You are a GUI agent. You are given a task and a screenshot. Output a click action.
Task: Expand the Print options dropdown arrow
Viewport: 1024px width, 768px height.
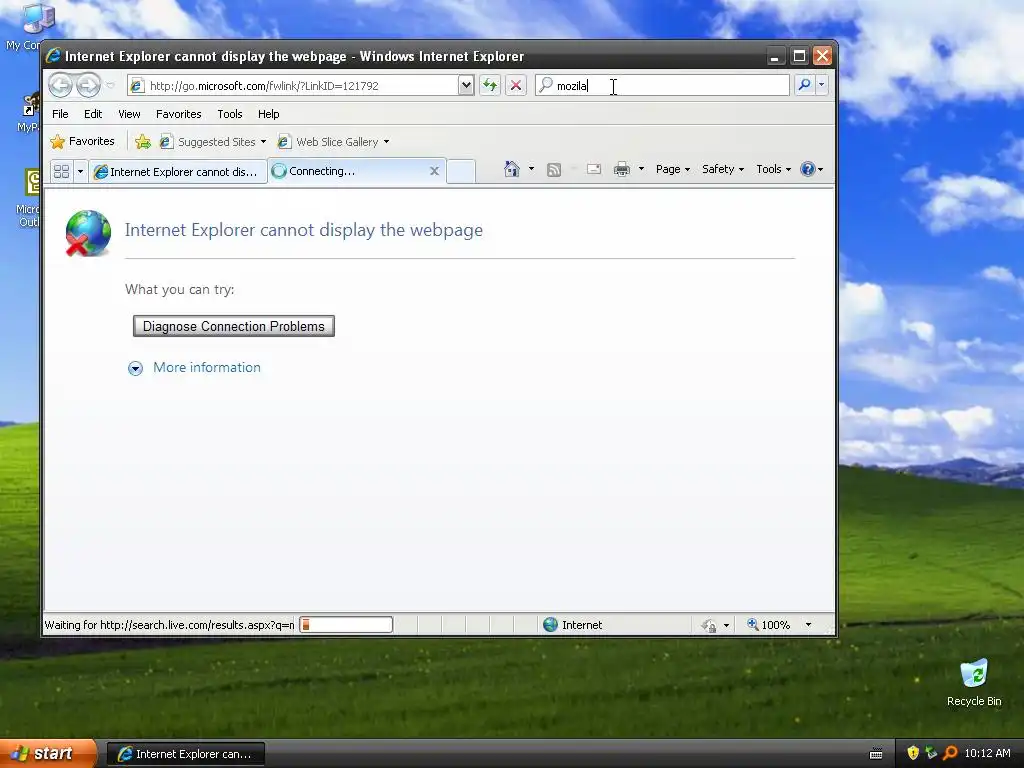pos(641,169)
